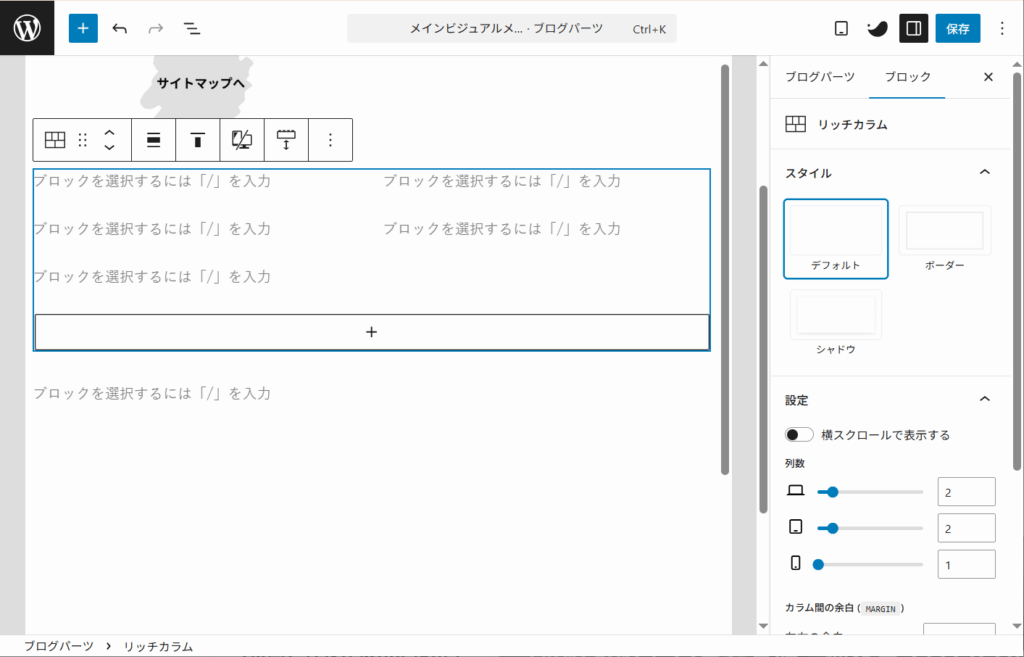The width and height of the screenshot is (1024, 657).
Task: Open vertical alignment top option
Action: pos(198,140)
